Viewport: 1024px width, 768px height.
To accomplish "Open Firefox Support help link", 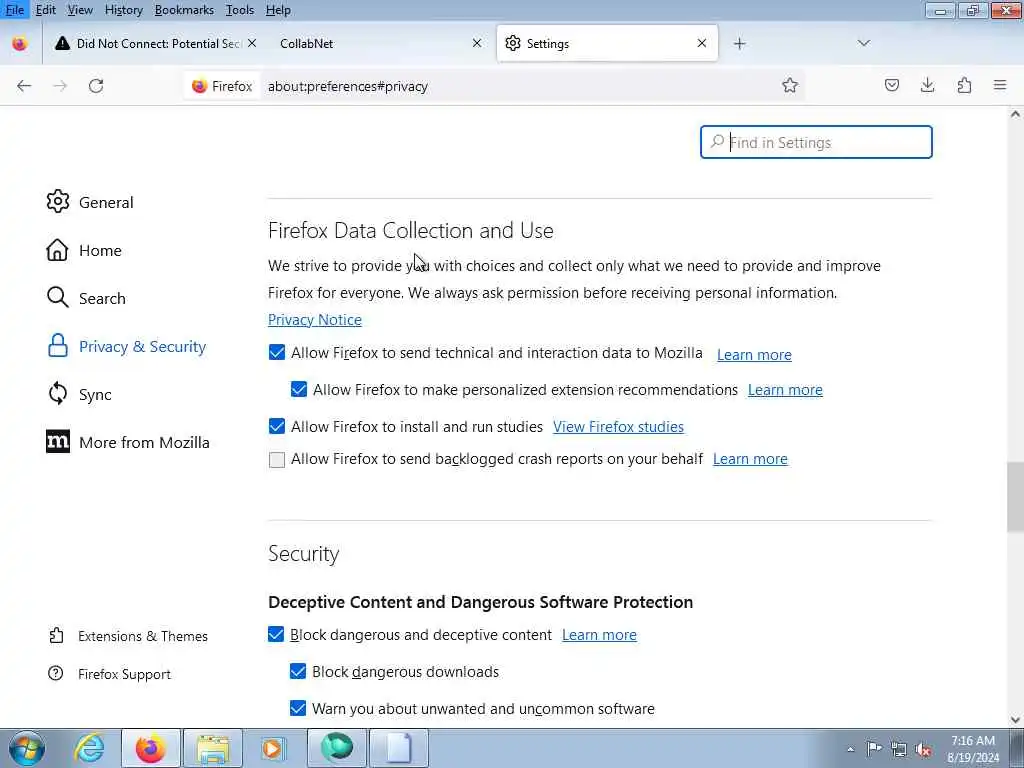I will (x=109, y=674).
